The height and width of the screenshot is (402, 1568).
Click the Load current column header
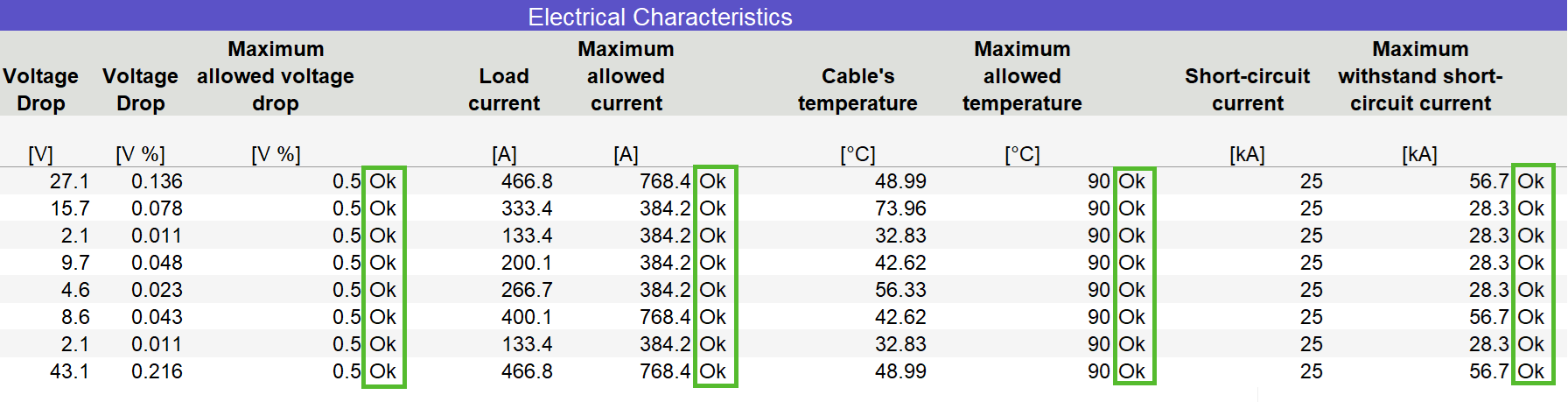pyautogui.click(x=504, y=89)
